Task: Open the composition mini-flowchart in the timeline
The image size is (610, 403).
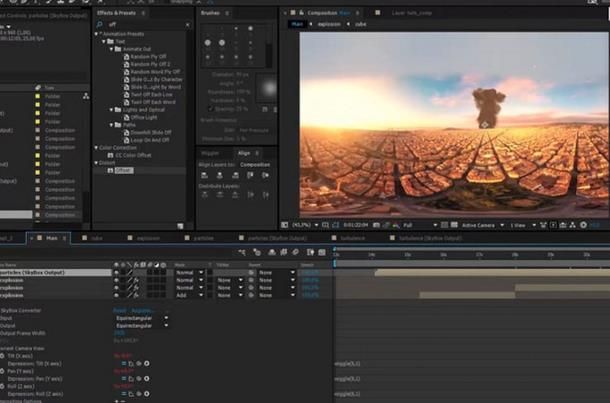Action: tap(242, 252)
